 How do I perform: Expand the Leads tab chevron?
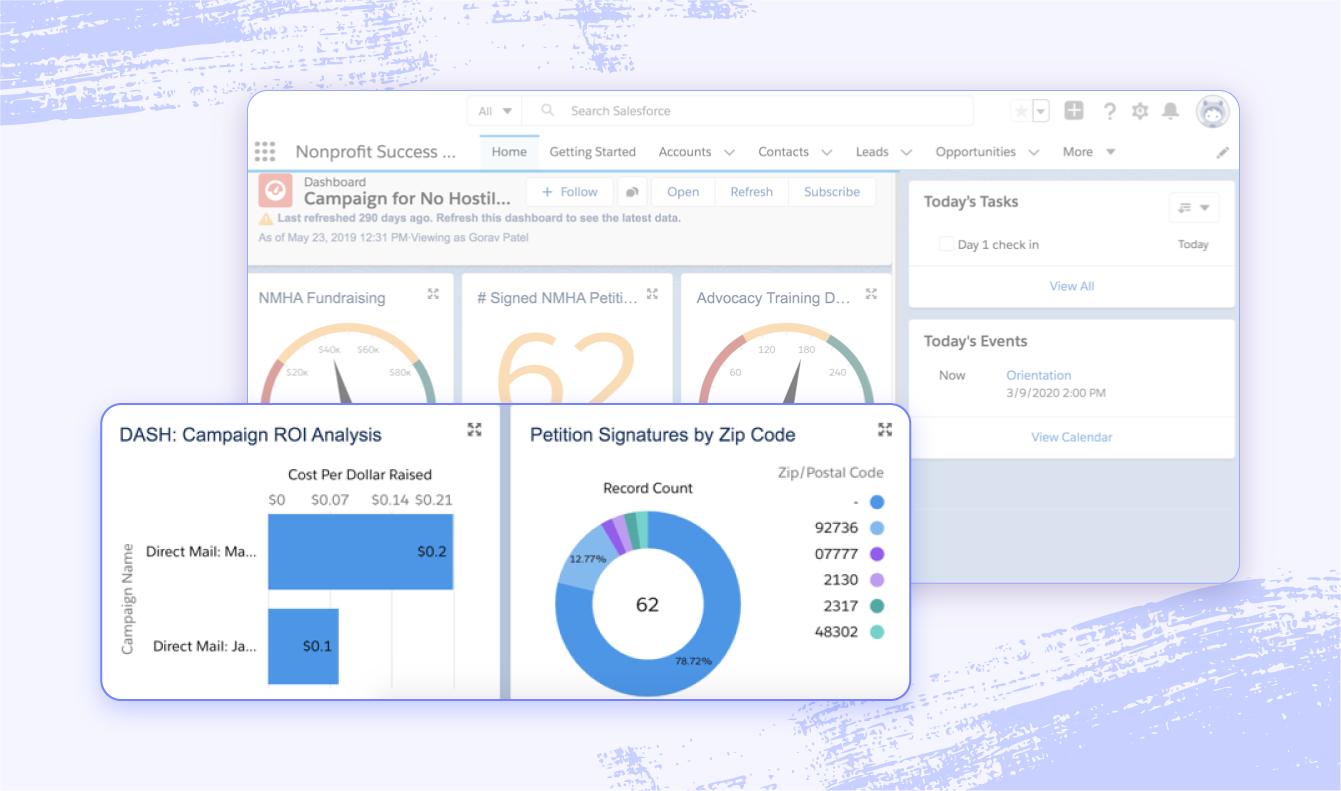(x=907, y=153)
